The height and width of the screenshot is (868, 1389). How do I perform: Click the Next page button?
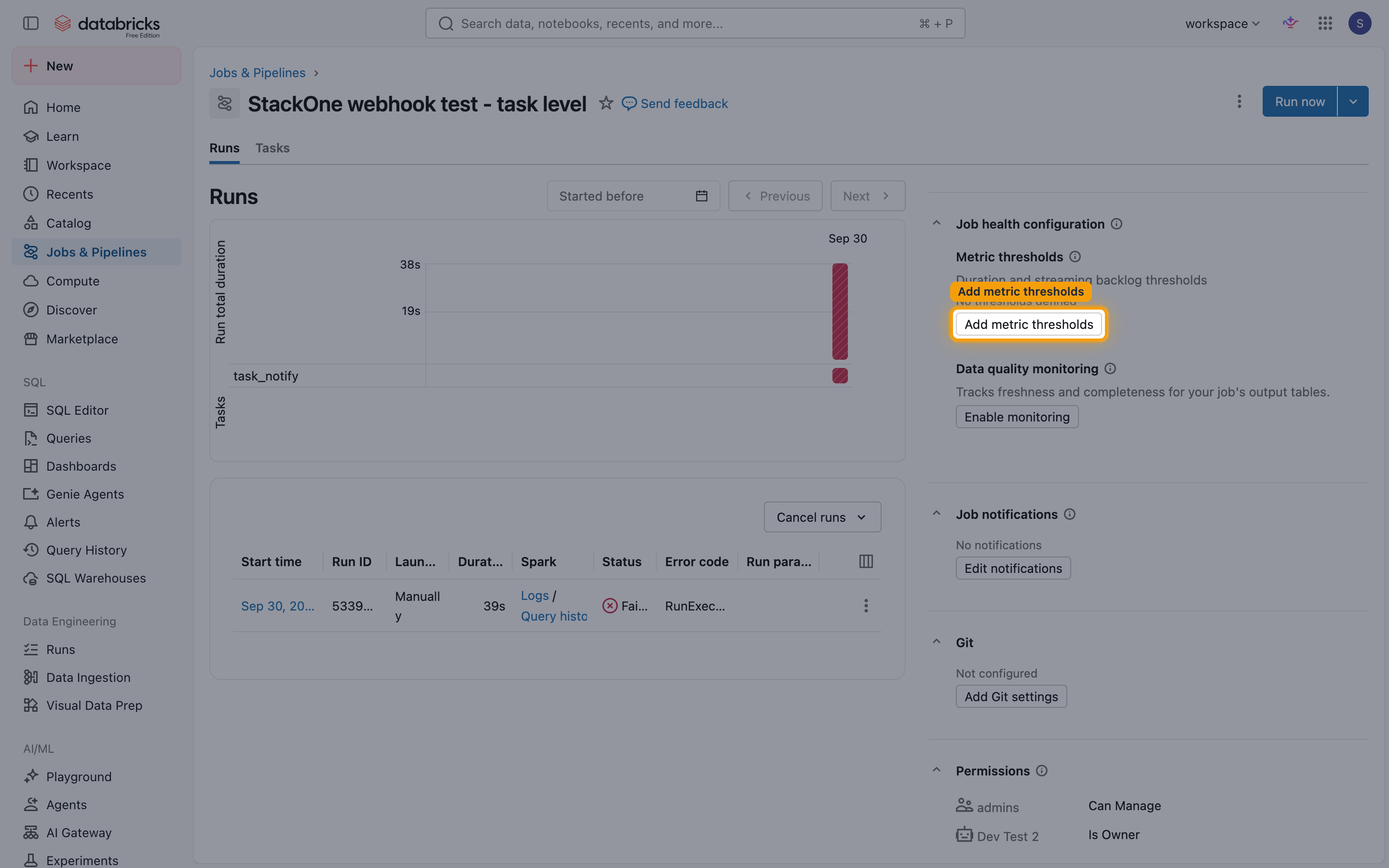(x=868, y=196)
